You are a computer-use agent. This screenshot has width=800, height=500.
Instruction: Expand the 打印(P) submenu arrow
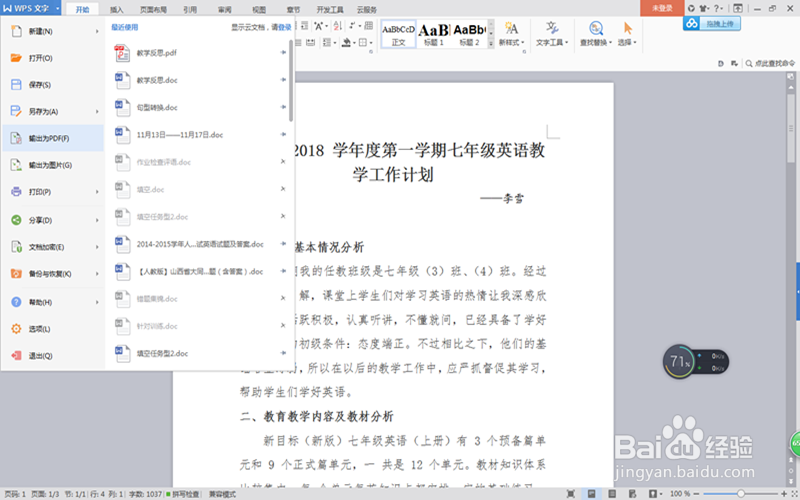point(97,192)
